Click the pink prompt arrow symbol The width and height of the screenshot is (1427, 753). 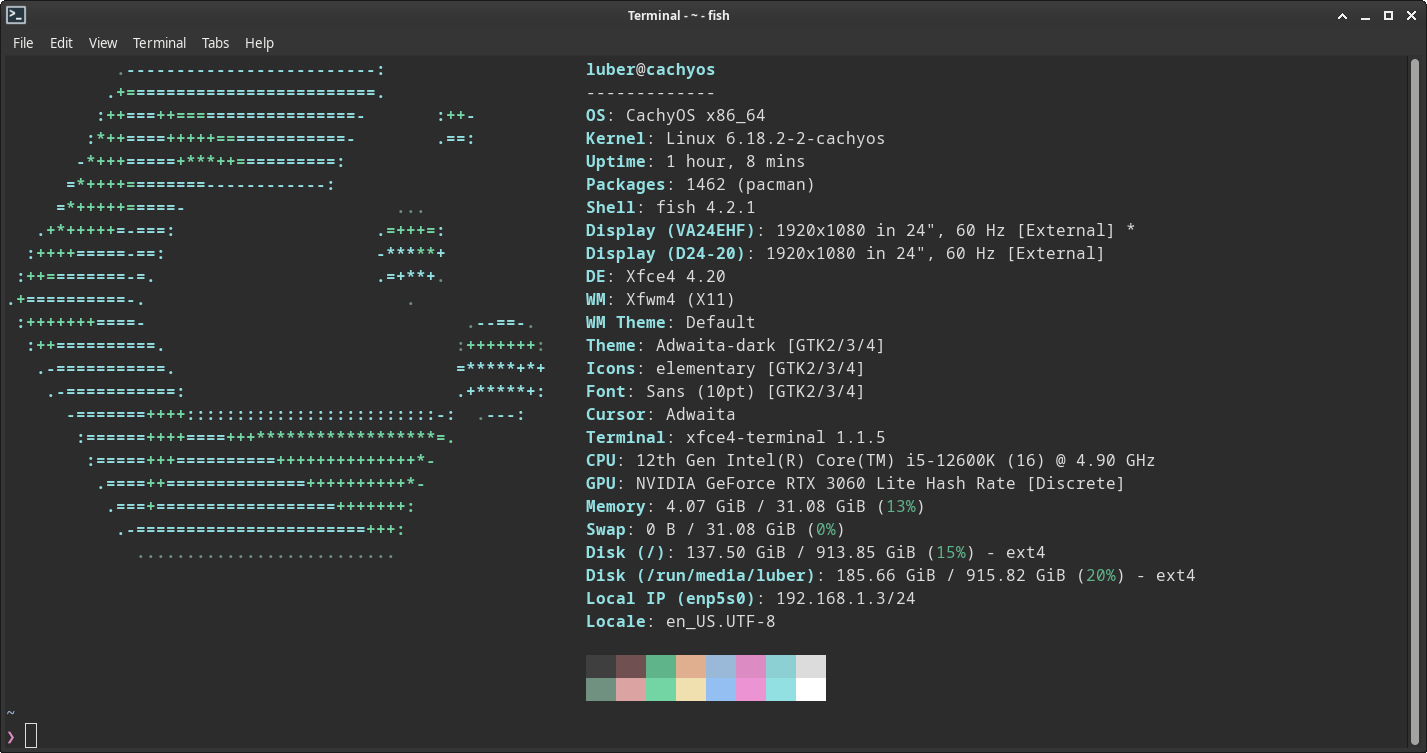pyautogui.click(x=11, y=736)
